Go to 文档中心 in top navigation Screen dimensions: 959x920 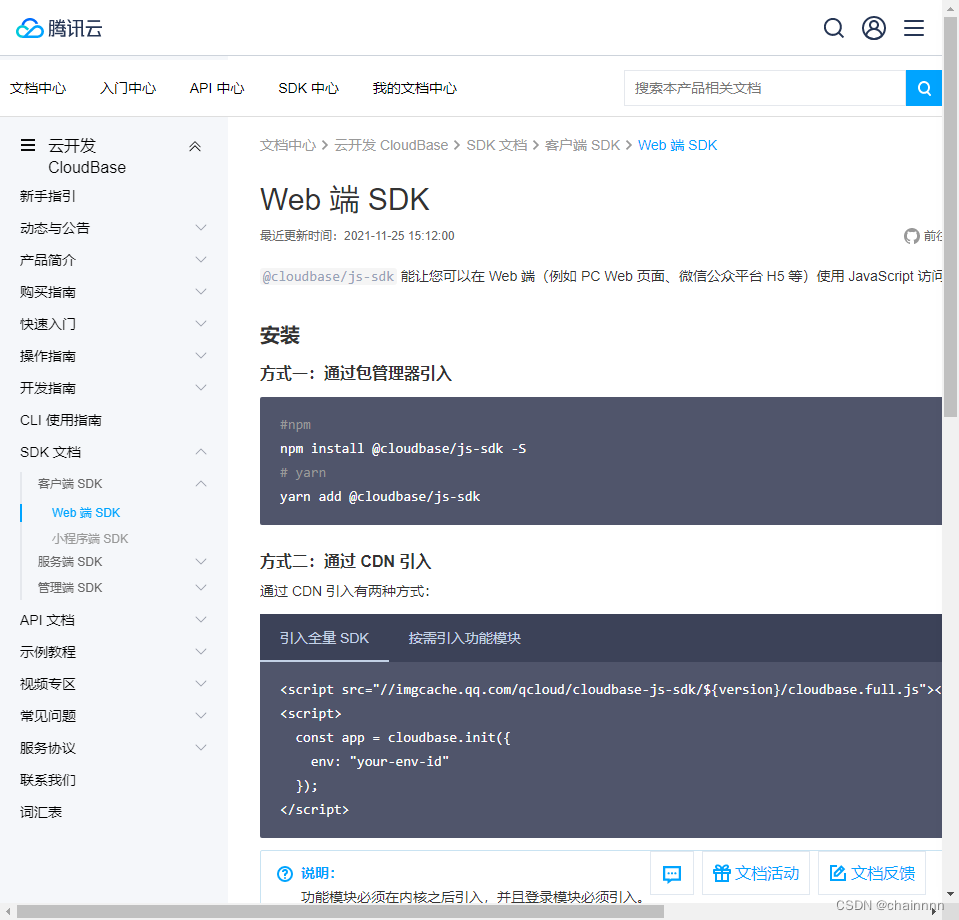(x=38, y=88)
